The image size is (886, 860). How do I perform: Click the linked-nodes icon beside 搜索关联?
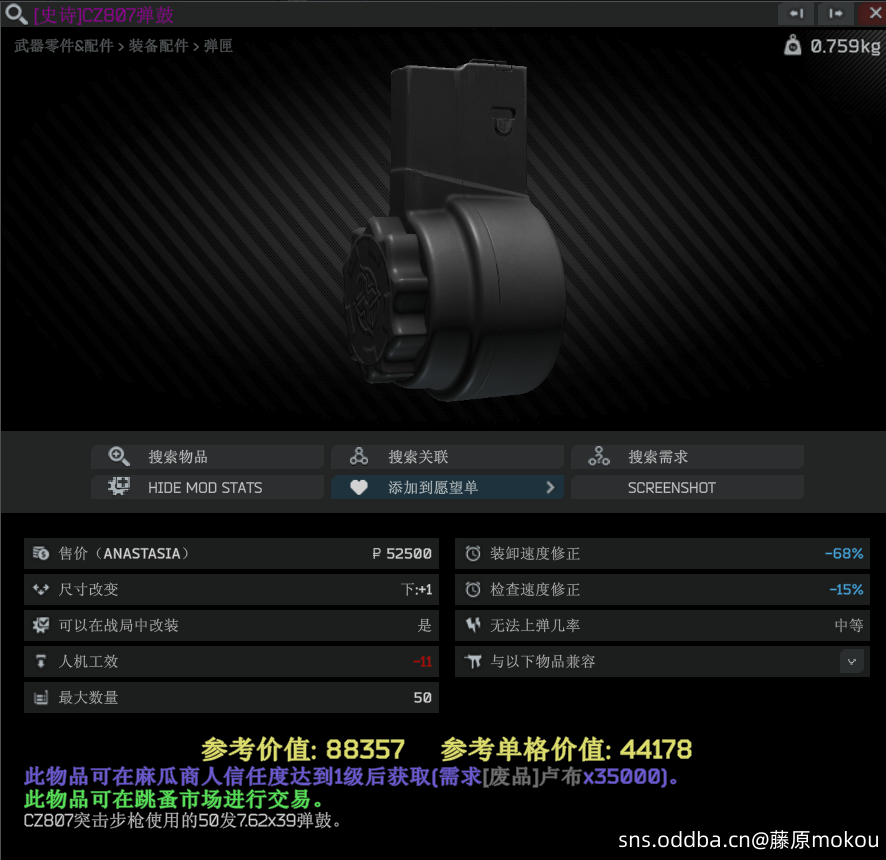pos(359,457)
